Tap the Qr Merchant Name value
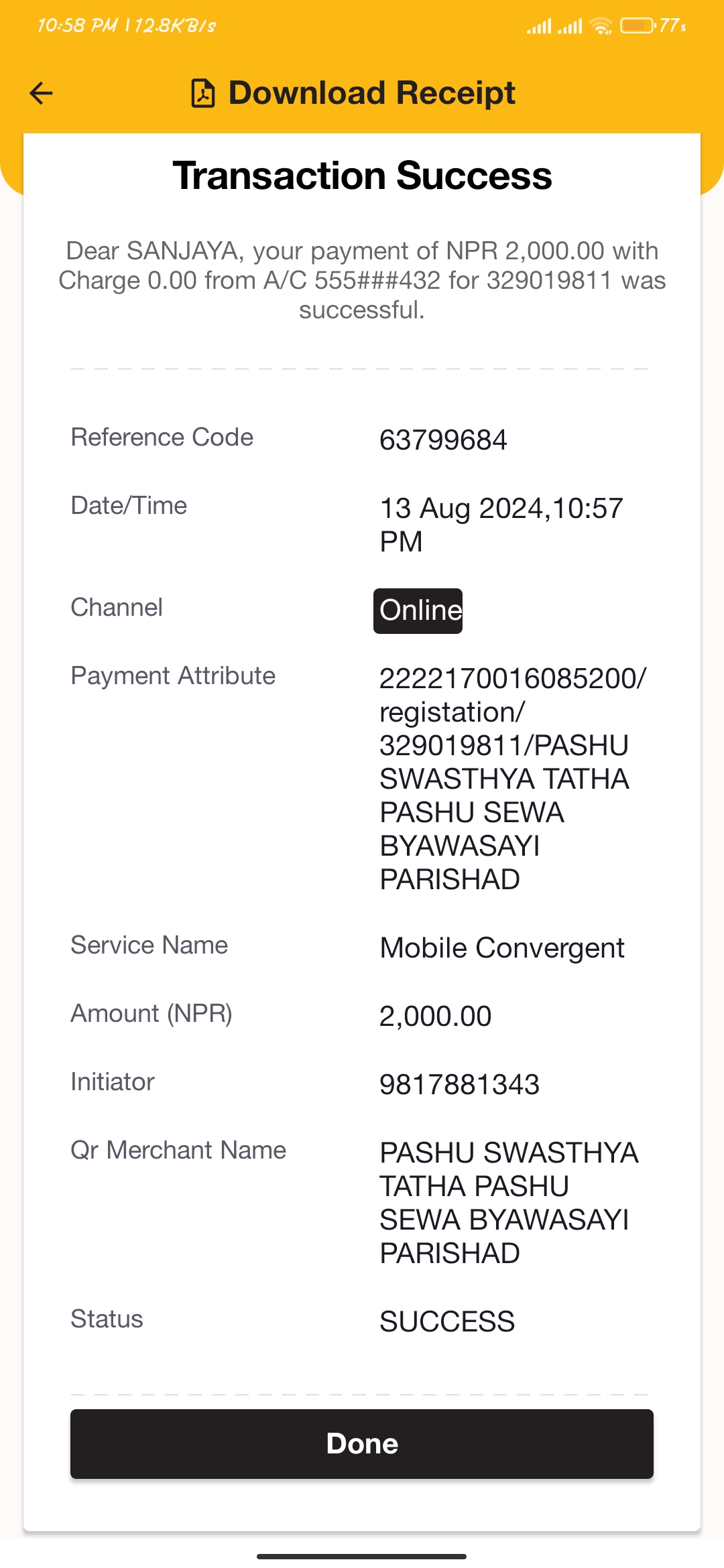The width and height of the screenshot is (724, 1568). (x=509, y=1203)
